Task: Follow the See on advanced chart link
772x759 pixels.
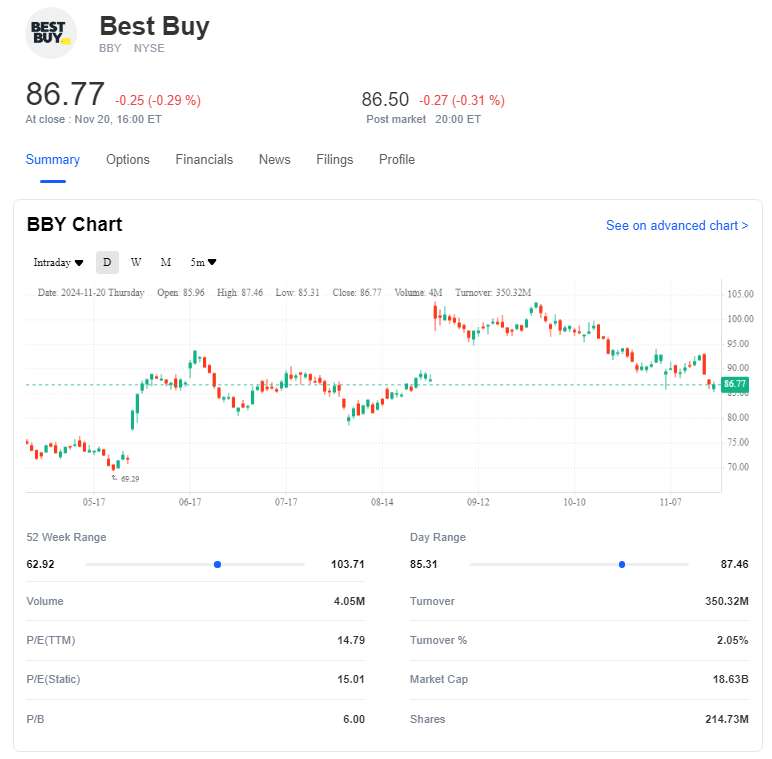Action: pos(677,226)
